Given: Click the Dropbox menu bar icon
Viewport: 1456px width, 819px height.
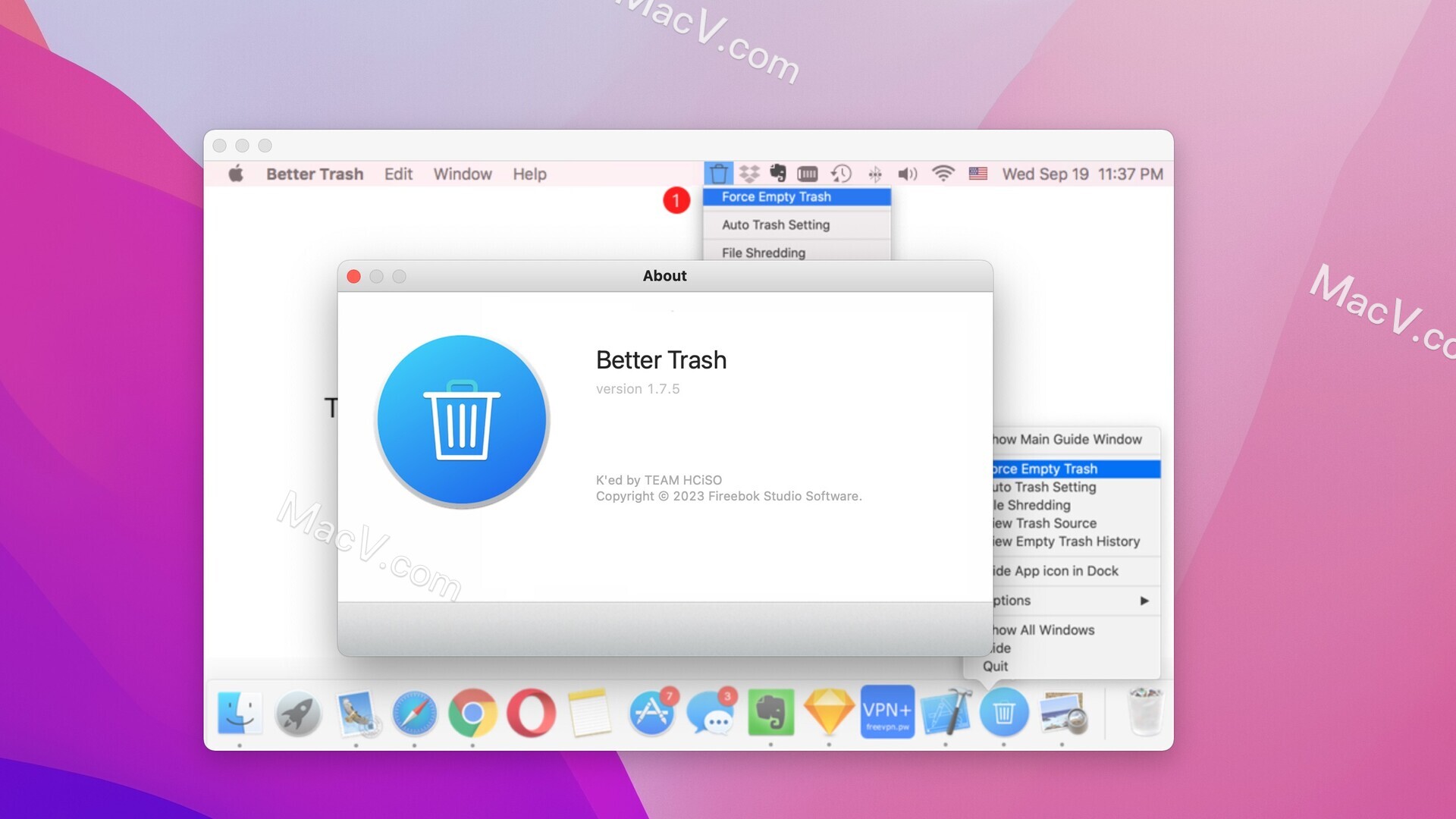Looking at the screenshot, I should click(749, 174).
